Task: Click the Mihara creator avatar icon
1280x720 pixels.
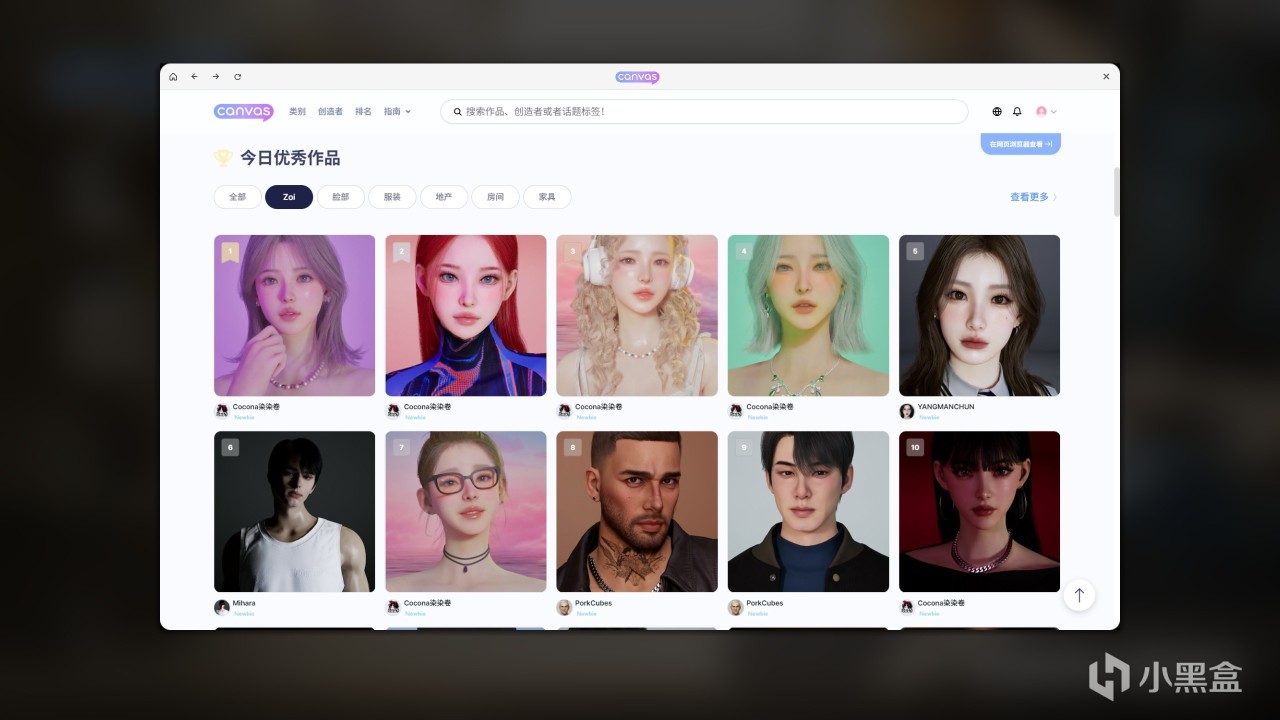Action: pos(221,607)
